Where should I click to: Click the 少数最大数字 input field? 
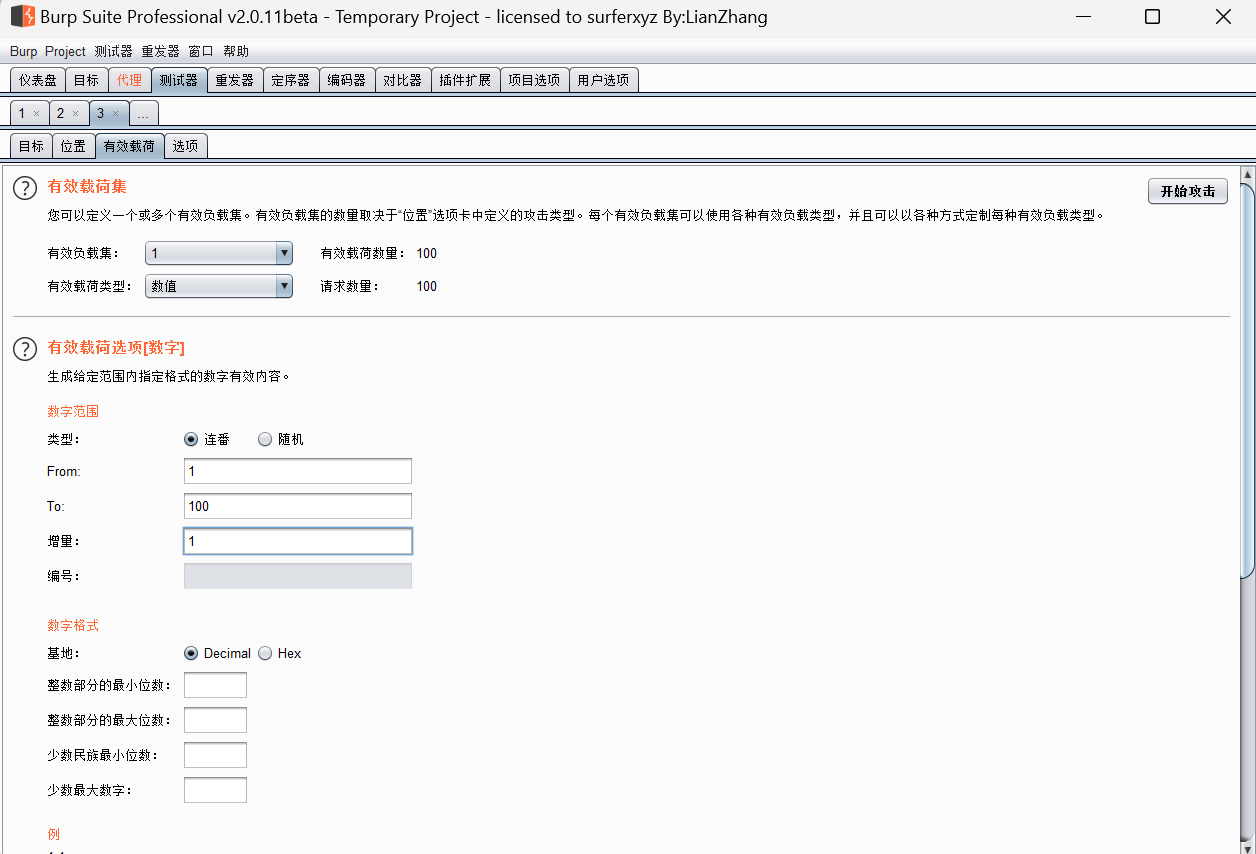215,790
